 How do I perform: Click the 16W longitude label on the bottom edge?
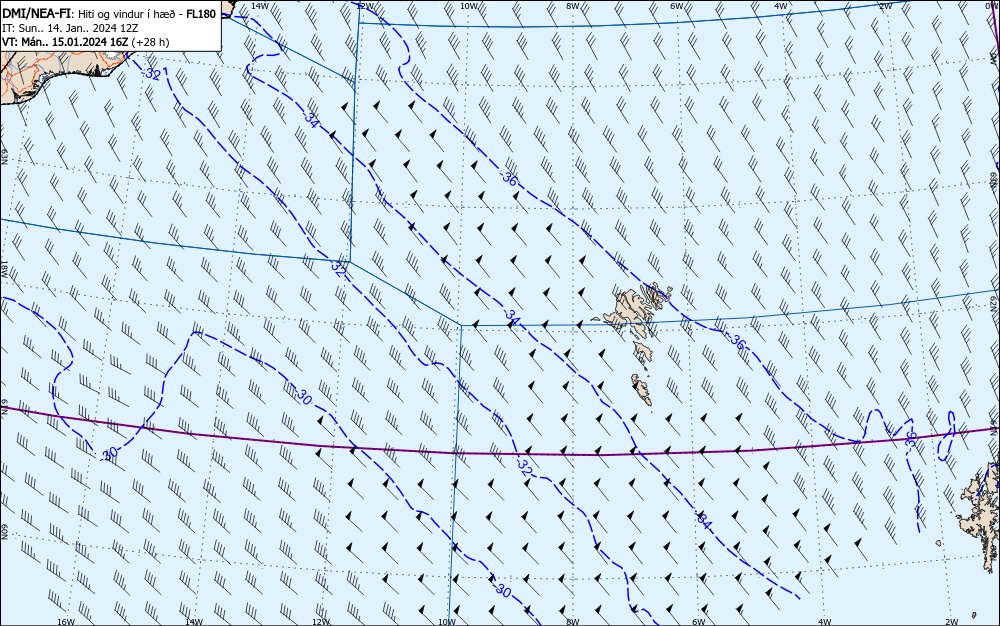pyautogui.click(x=66, y=622)
